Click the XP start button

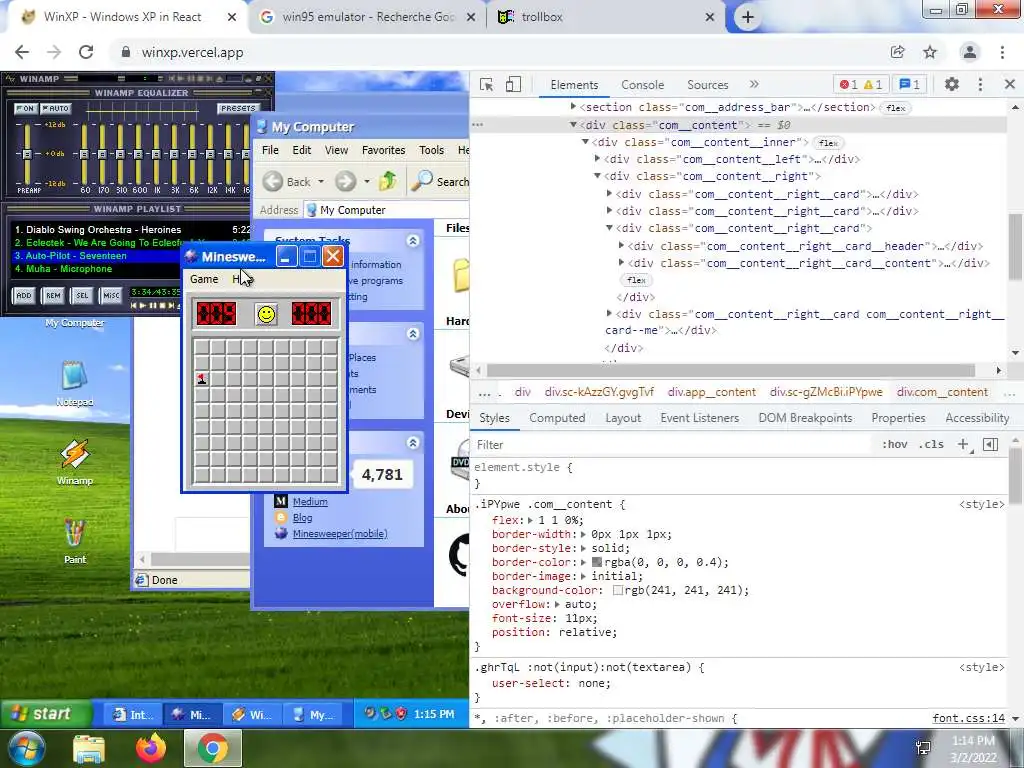(44, 714)
